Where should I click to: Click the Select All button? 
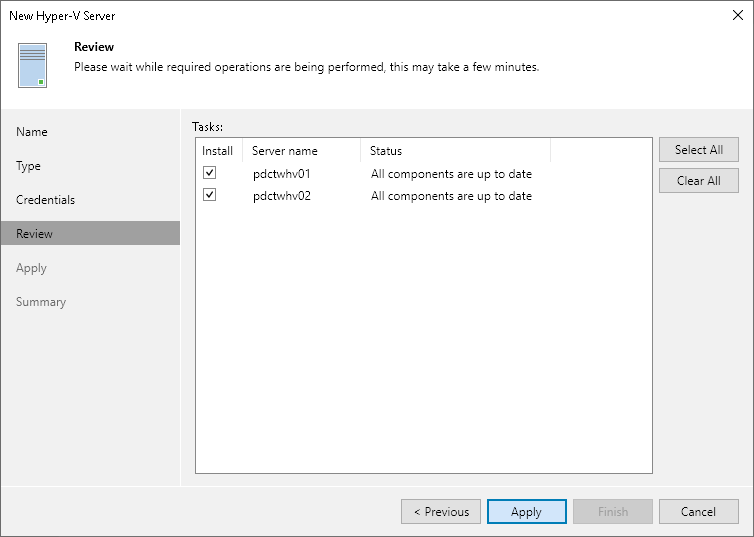699,150
